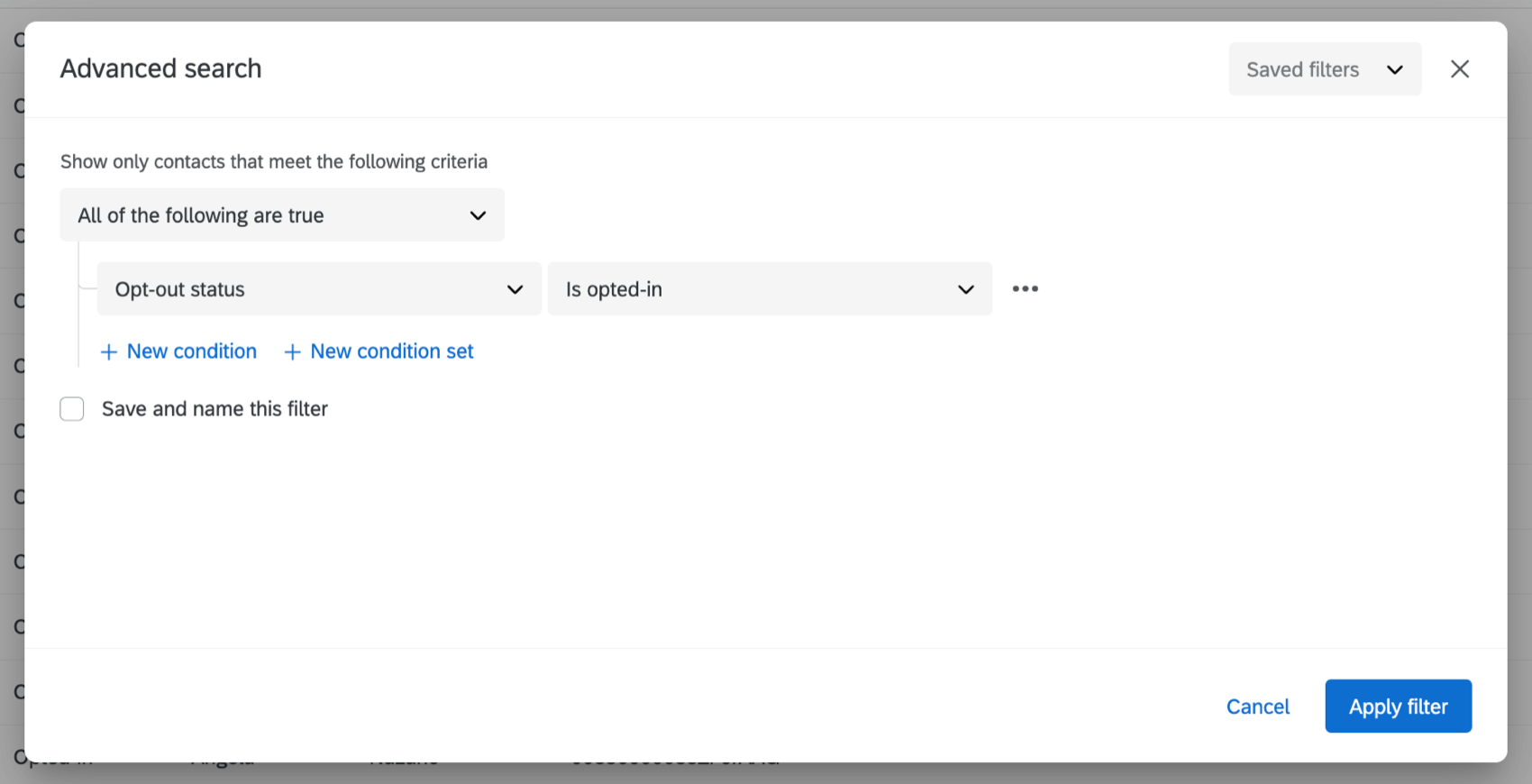
Task: Click the Cancel link
Action: pyautogui.click(x=1257, y=707)
